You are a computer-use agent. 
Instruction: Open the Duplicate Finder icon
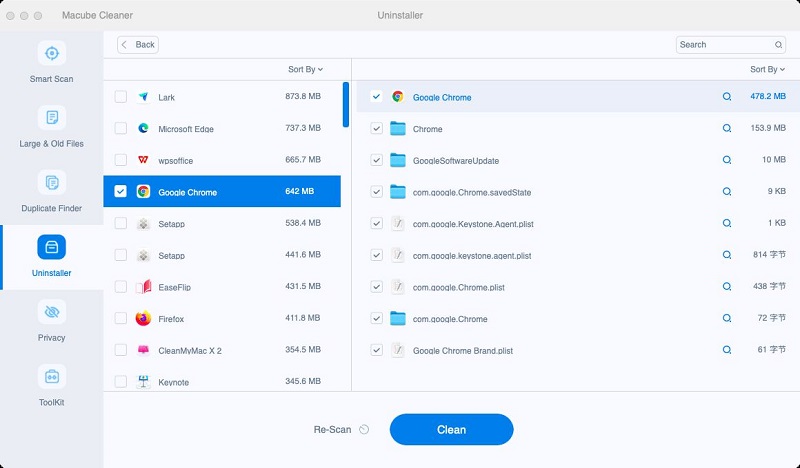pyautogui.click(x=52, y=183)
